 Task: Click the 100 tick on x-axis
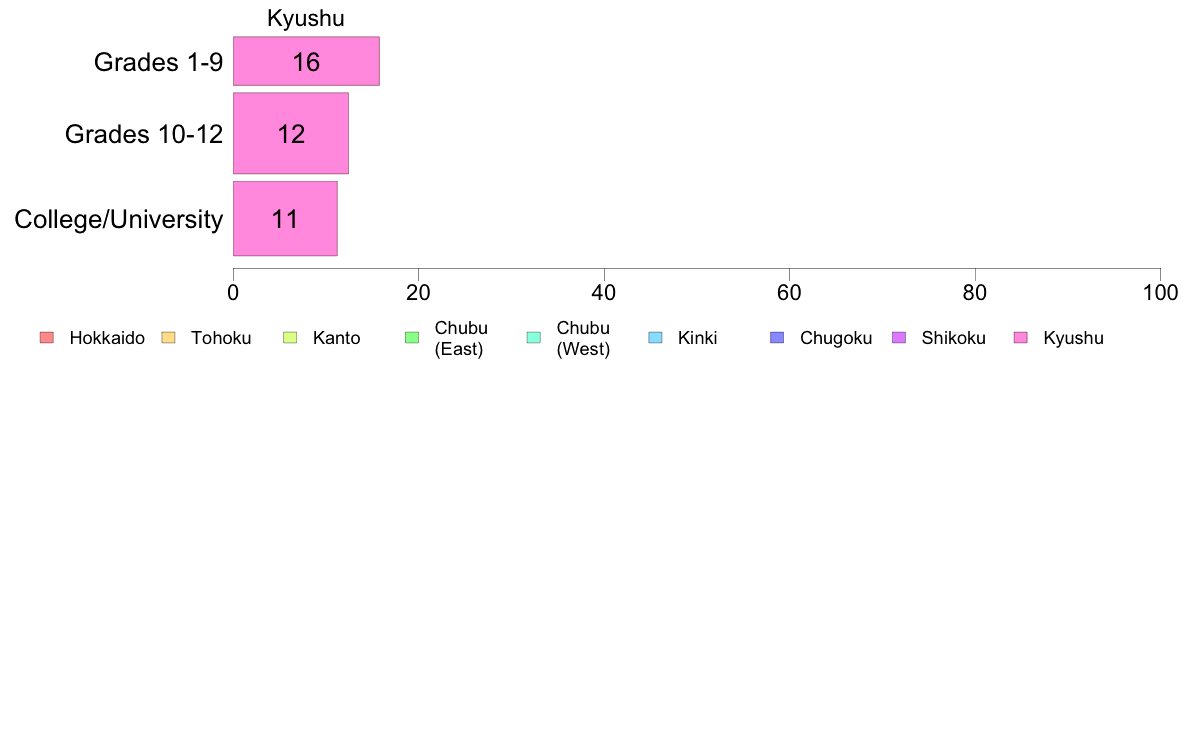click(1160, 293)
